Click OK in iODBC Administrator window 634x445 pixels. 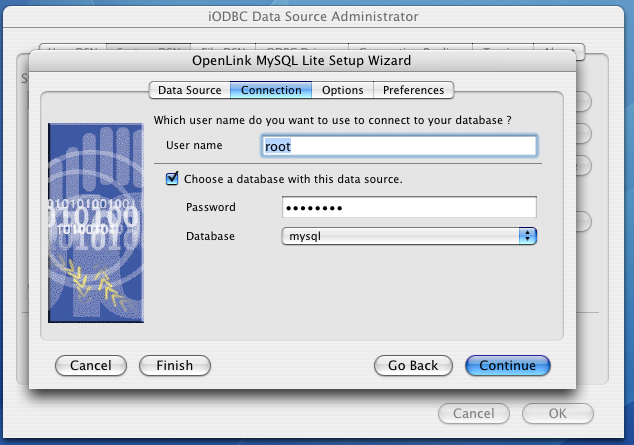coord(558,413)
